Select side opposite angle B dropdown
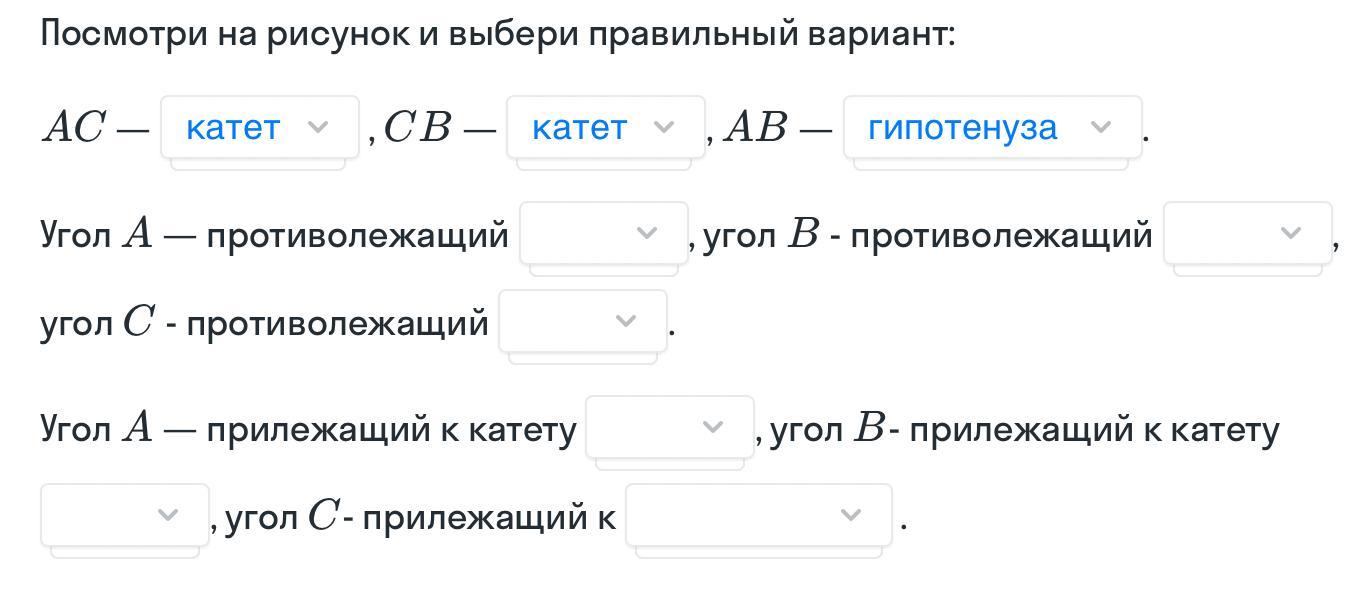This screenshot has height=597, width=1371. (1246, 233)
